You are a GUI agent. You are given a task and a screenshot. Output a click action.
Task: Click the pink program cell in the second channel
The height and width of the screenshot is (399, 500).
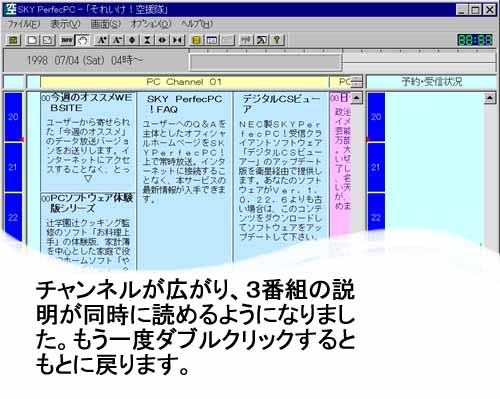(341, 163)
